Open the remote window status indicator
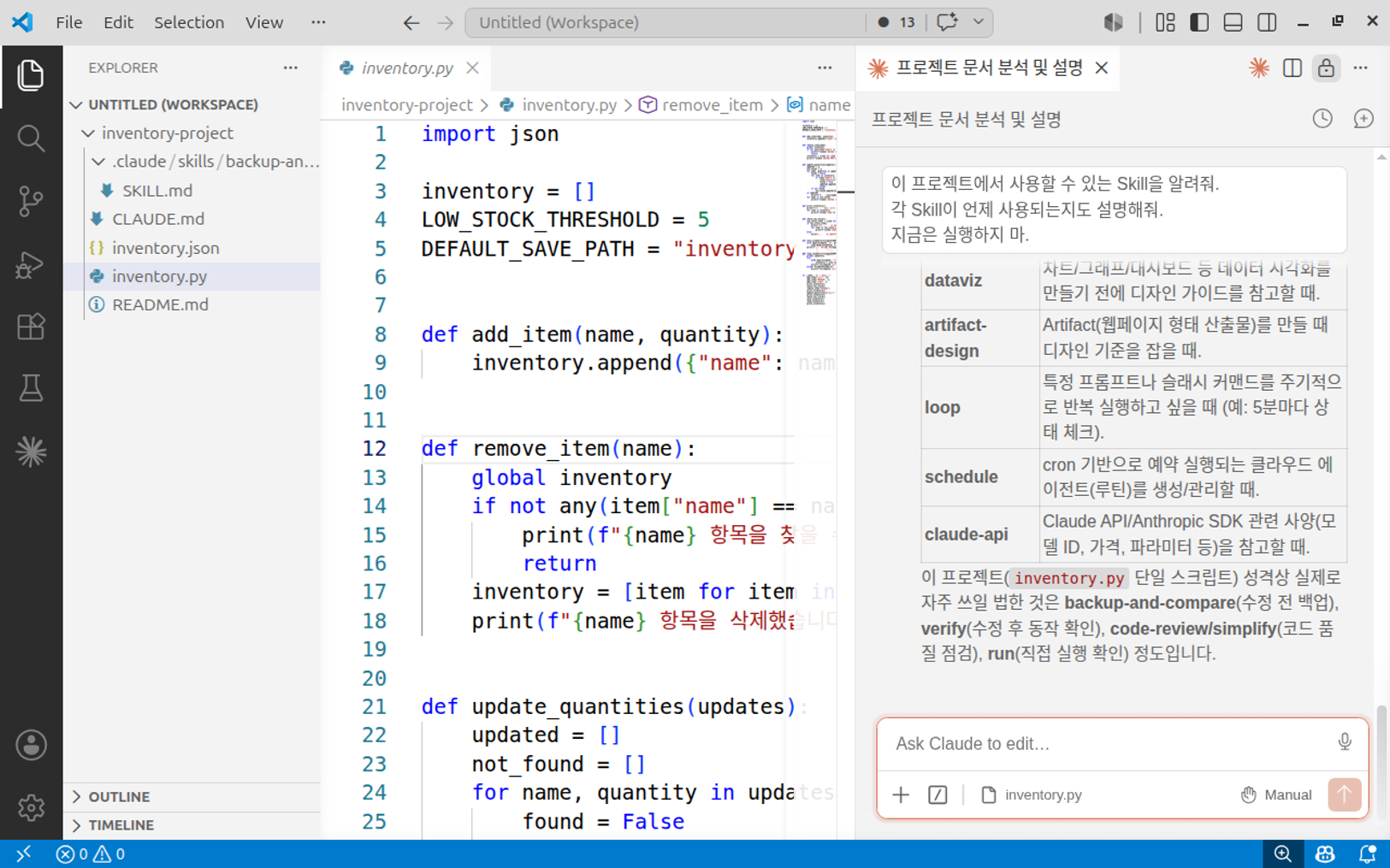This screenshot has width=1390, height=868. tap(23, 853)
